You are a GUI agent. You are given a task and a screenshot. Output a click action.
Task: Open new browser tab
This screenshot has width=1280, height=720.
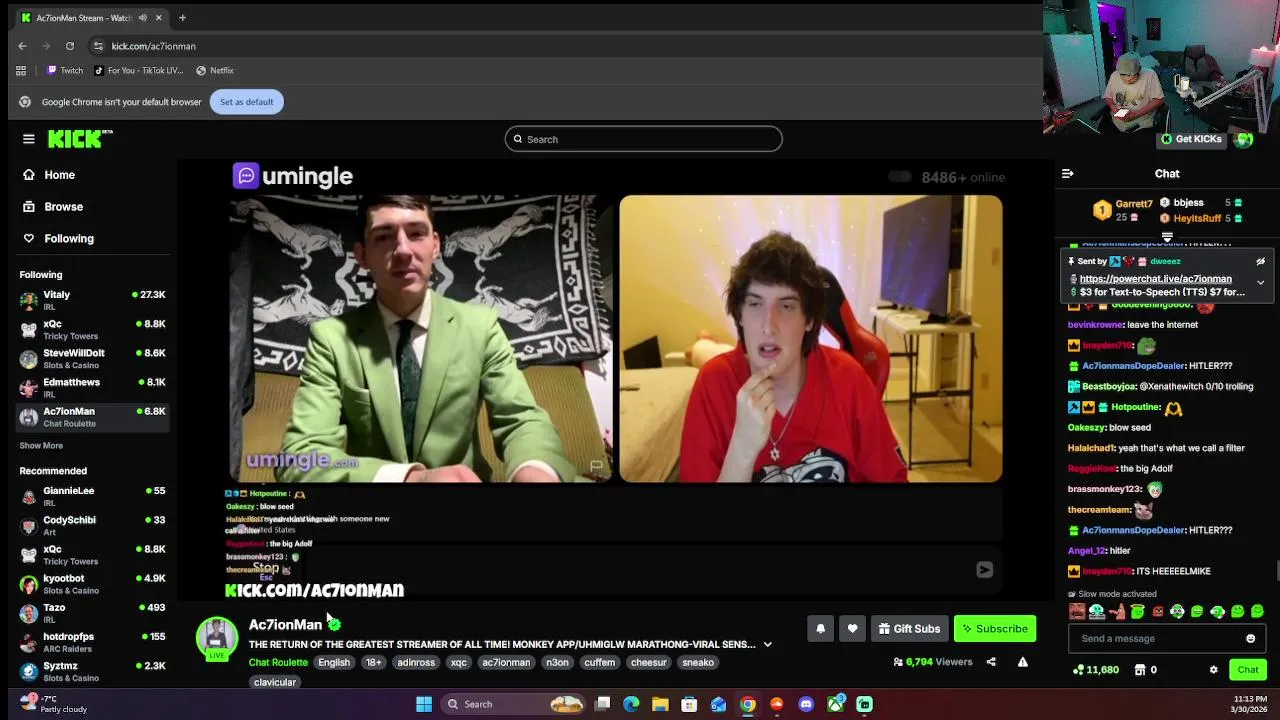pos(182,18)
